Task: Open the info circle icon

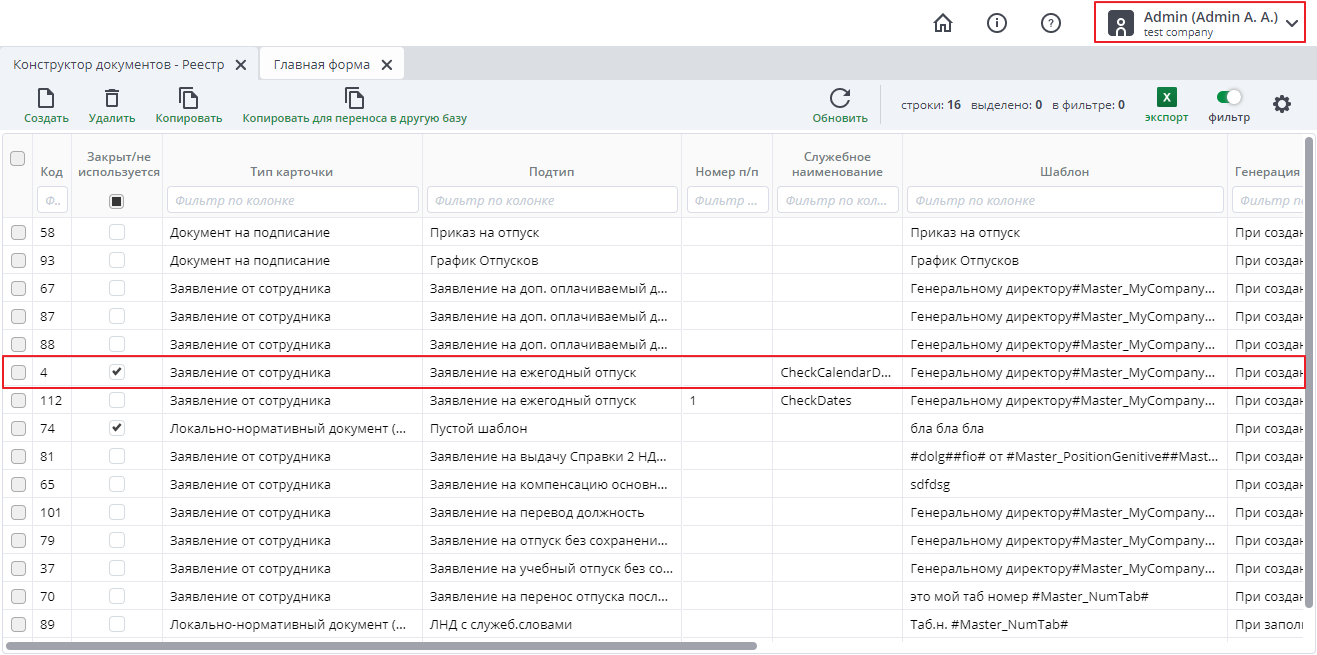Action: pyautogui.click(x=996, y=23)
